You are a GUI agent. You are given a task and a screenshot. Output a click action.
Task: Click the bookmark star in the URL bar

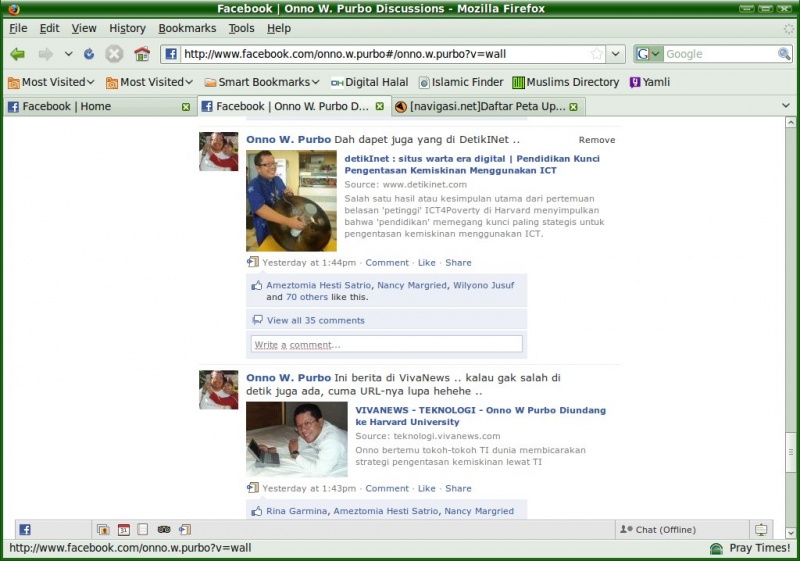pos(597,54)
